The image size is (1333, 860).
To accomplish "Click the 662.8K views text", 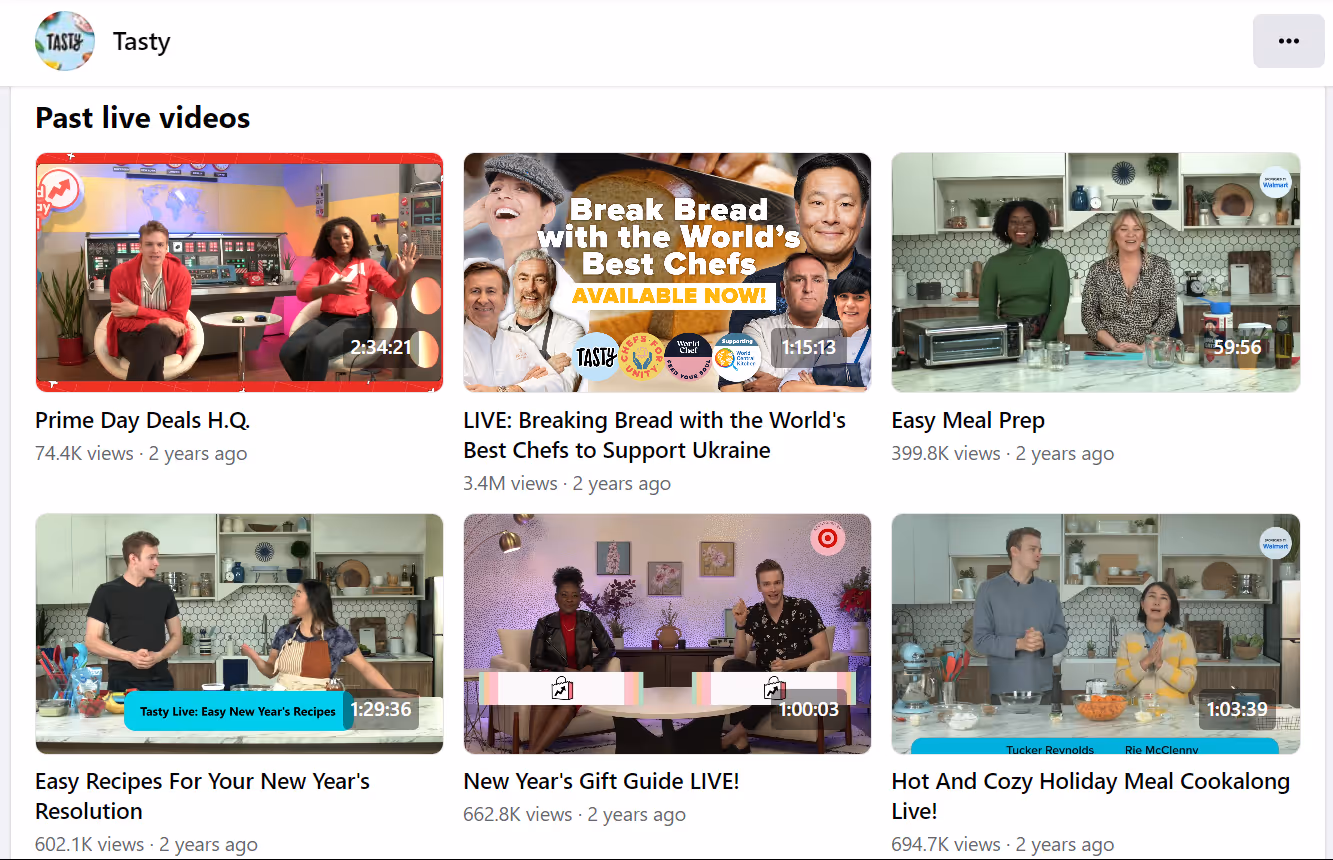I will (x=517, y=814).
